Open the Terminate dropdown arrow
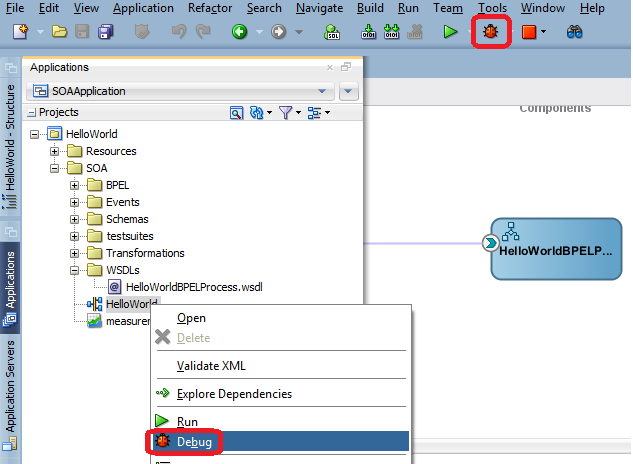This screenshot has height=464, width=633. tap(543, 31)
